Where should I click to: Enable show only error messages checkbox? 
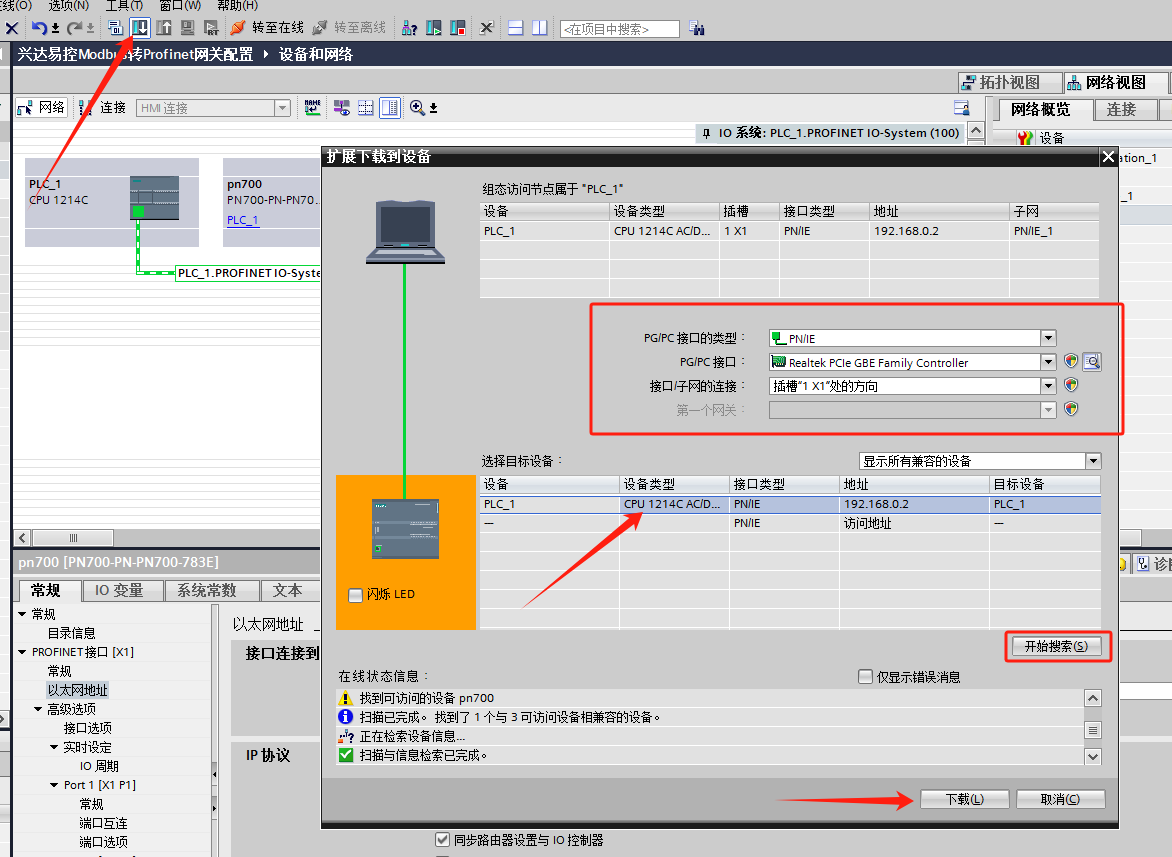tap(866, 677)
